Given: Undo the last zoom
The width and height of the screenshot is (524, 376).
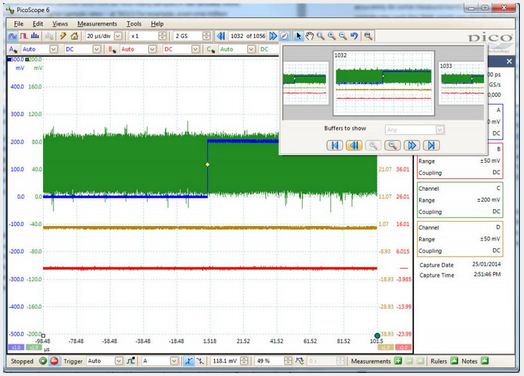Looking at the screenshot, I should (354, 36).
